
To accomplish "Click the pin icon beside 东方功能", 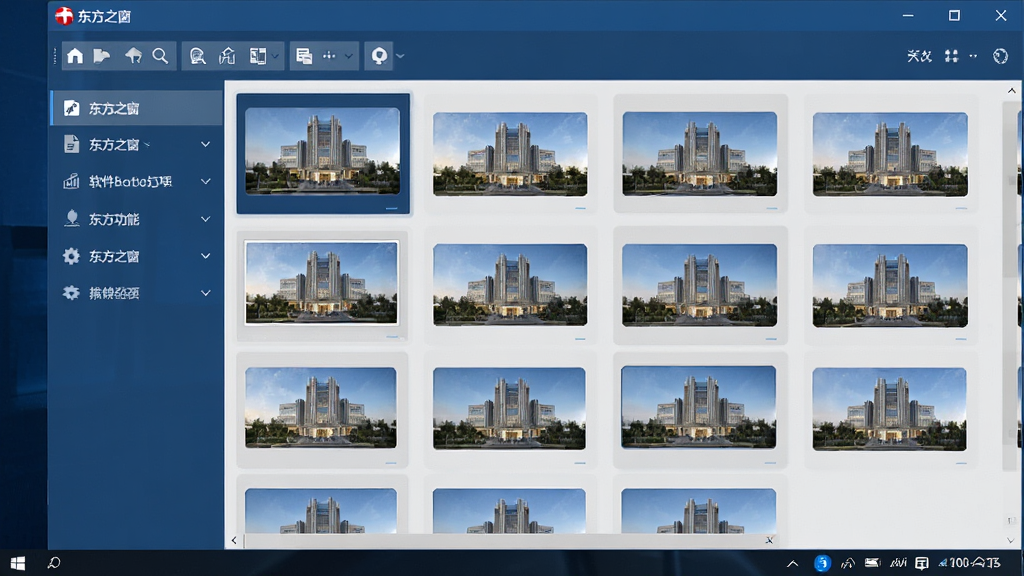I will click(72, 219).
